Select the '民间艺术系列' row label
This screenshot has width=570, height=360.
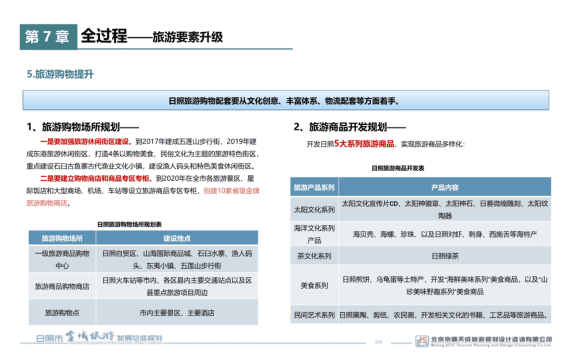314,315
